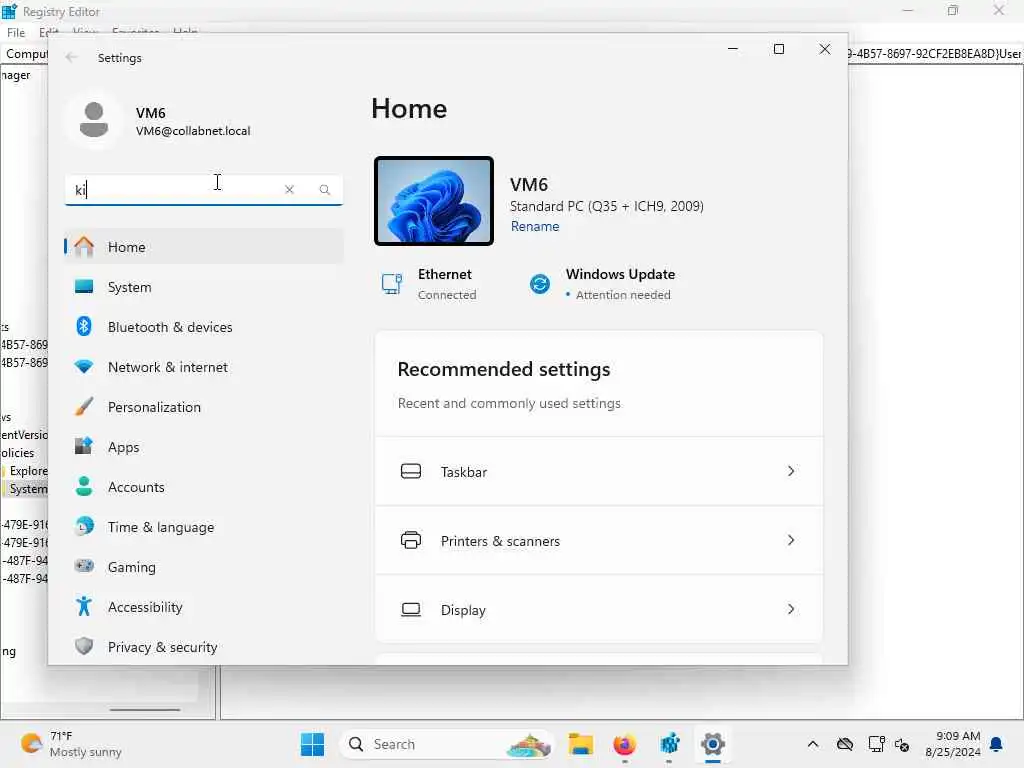Maximize the Settings window
The width and height of the screenshot is (1024, 768).
click(x=778, y=49)
